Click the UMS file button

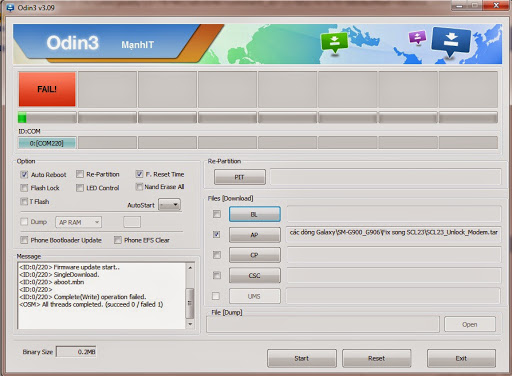[x=255, y=296]
